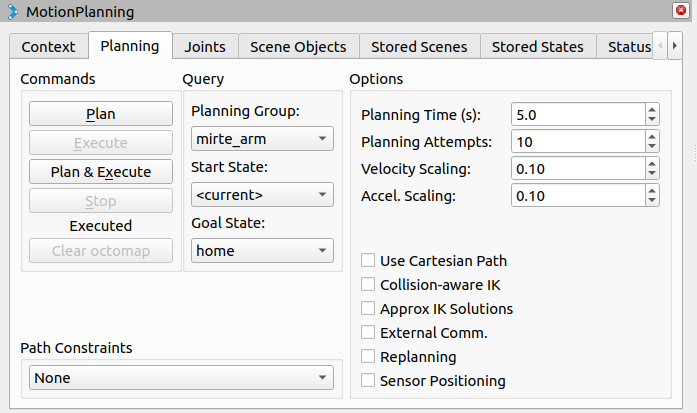Expand the Path Constraints dropdown
Screen dimensions: 697x413
pyautogui.click(x=177, y=378)
